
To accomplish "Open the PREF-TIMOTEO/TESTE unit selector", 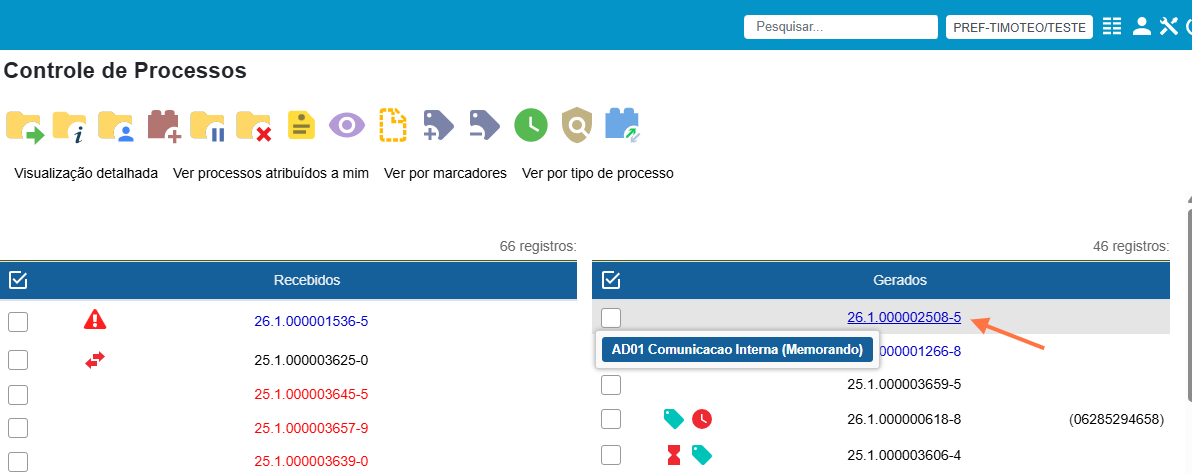I will click(1019, 27).
